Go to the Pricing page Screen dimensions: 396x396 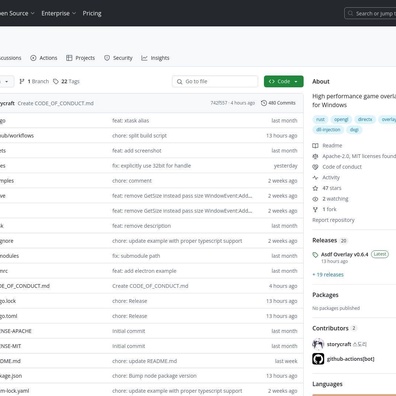click(x=92, y=13)
